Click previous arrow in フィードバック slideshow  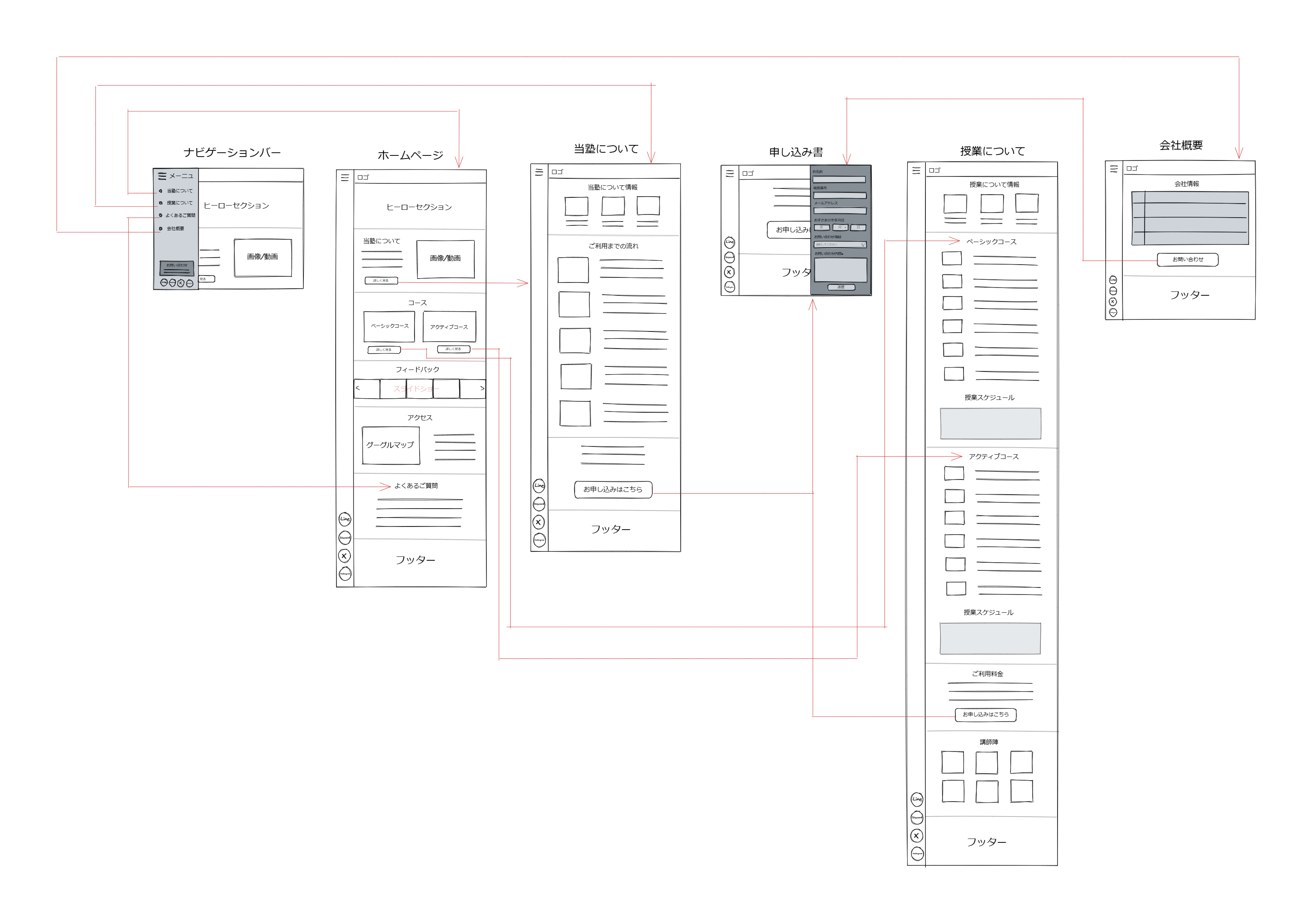(x=358, y=388)
